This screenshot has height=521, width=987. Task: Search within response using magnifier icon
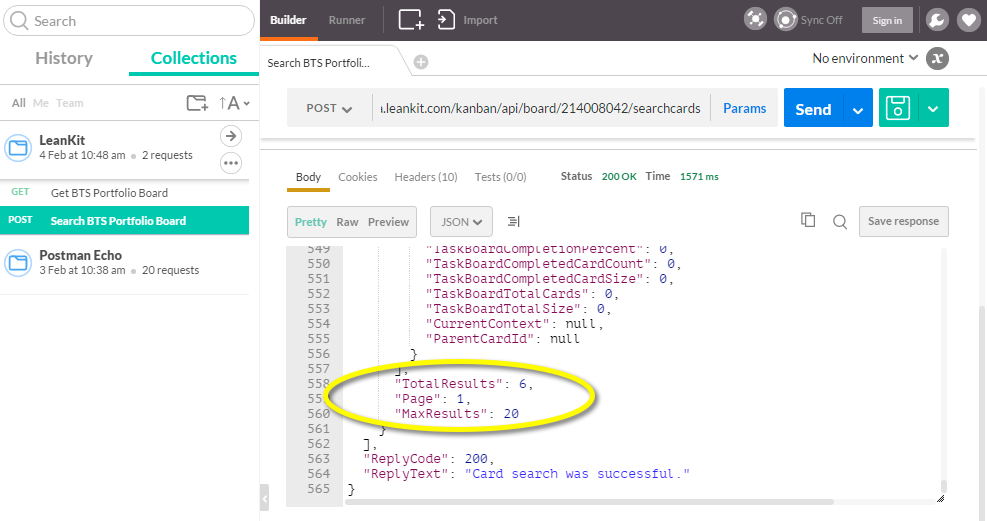click(840, 221)
